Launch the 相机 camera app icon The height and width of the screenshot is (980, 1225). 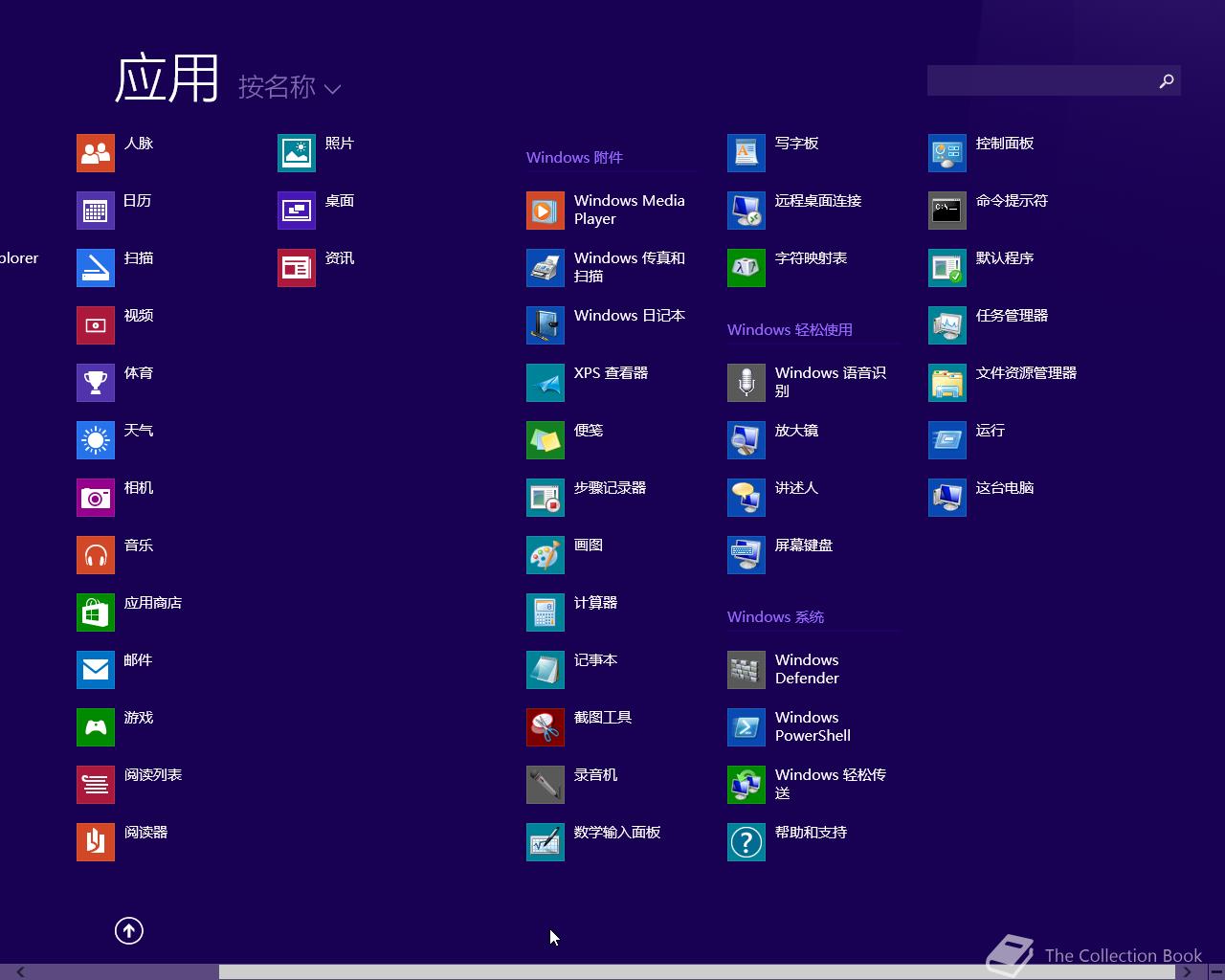click(x=96, y=498)
